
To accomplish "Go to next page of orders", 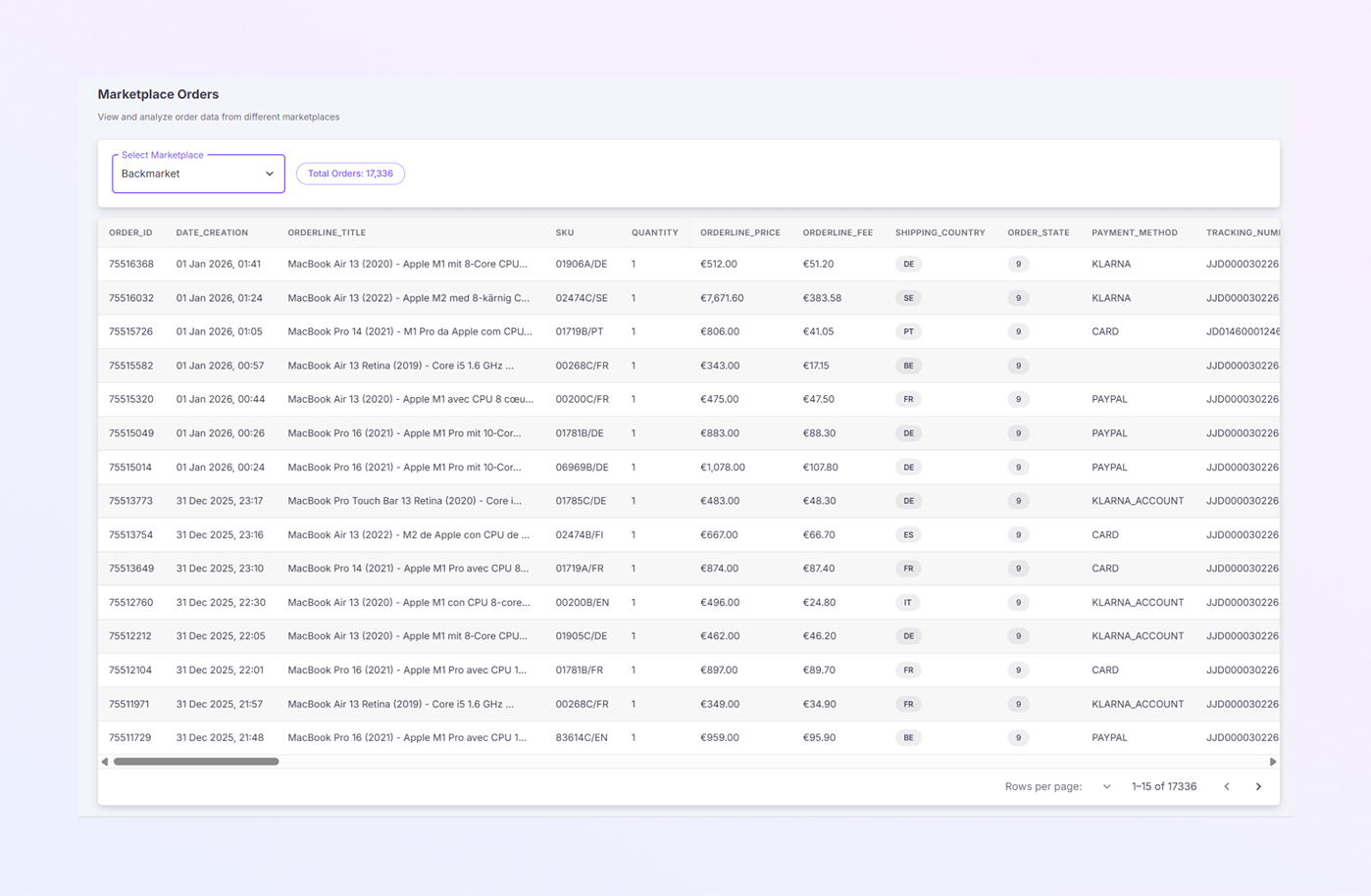I will click(1258, 786).
